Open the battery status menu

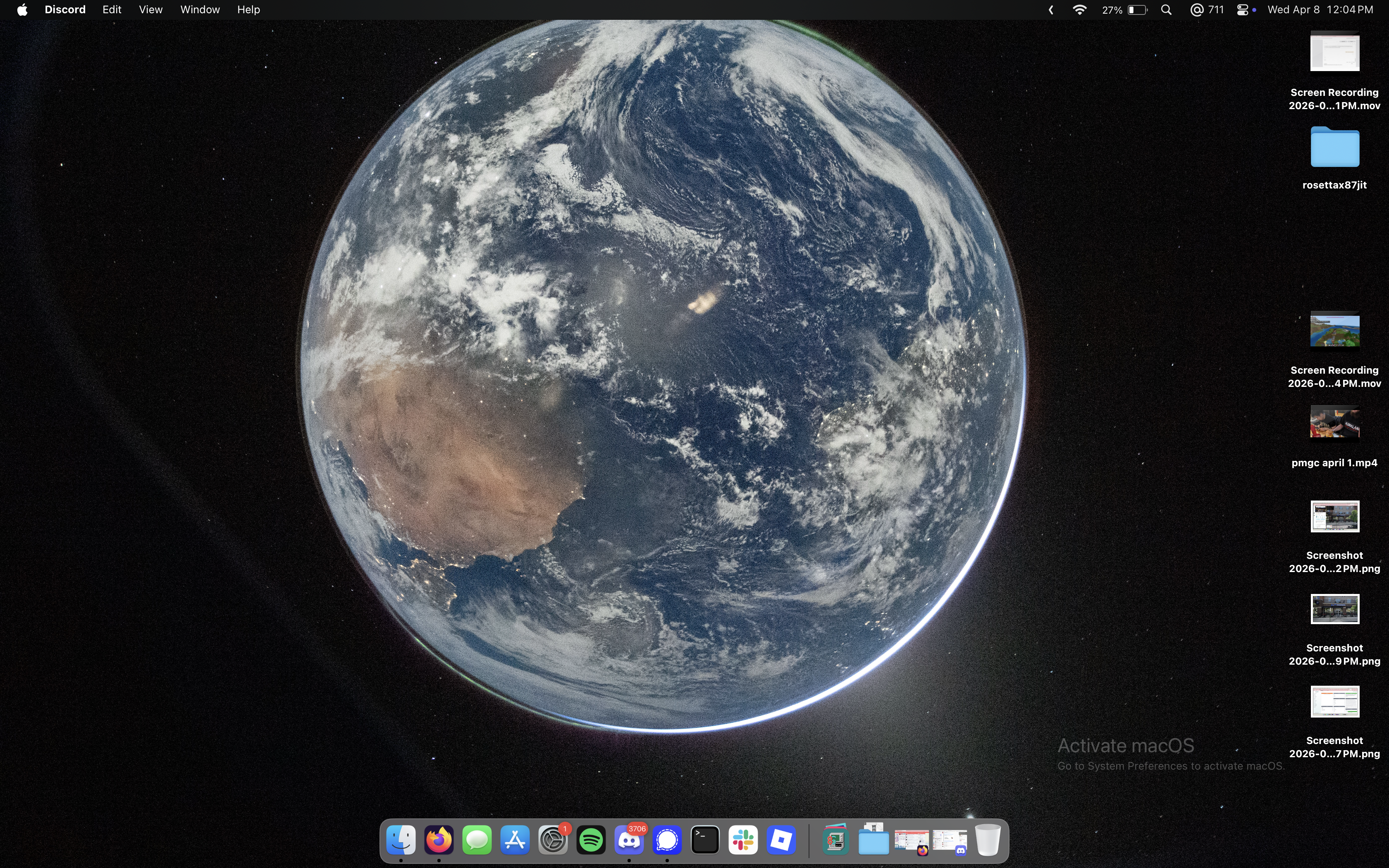(1136, 10)
